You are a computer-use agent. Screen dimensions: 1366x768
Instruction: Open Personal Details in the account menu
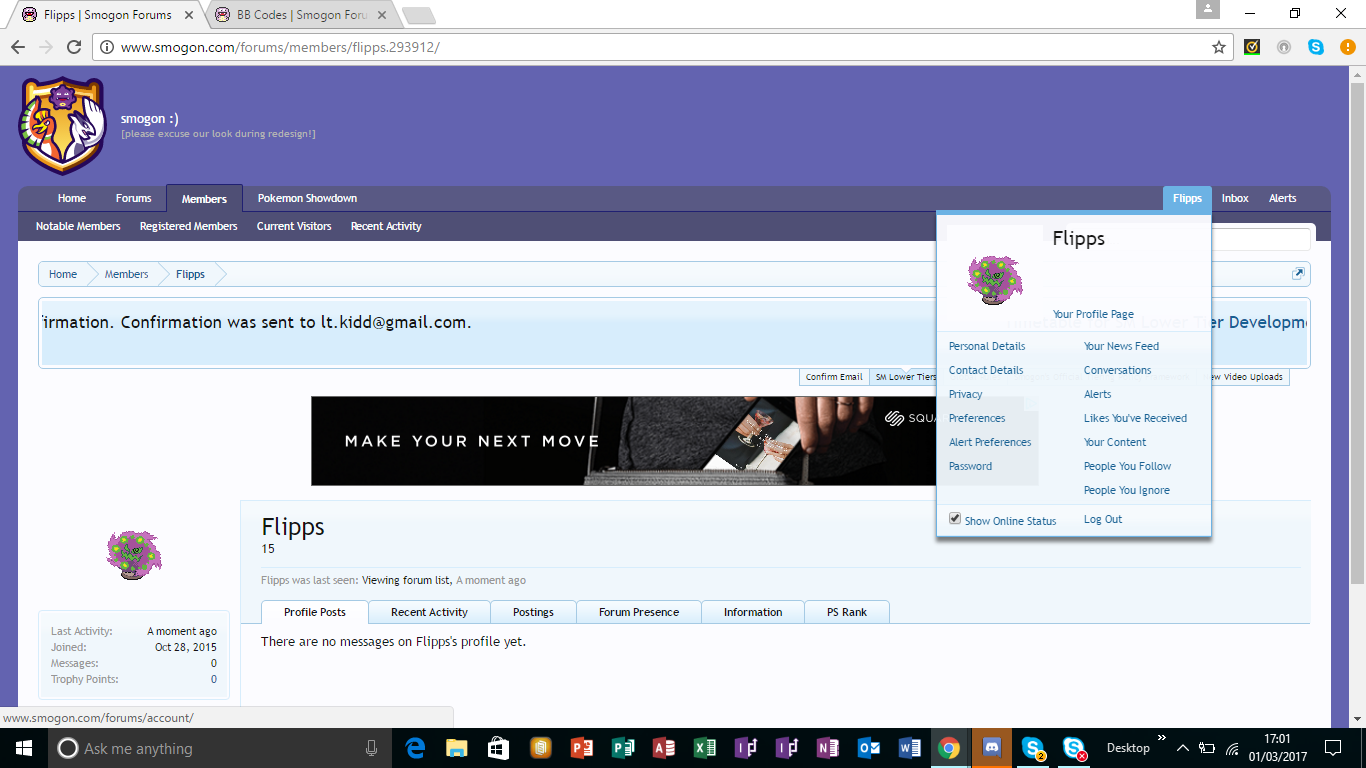click(x=987, y=346)
